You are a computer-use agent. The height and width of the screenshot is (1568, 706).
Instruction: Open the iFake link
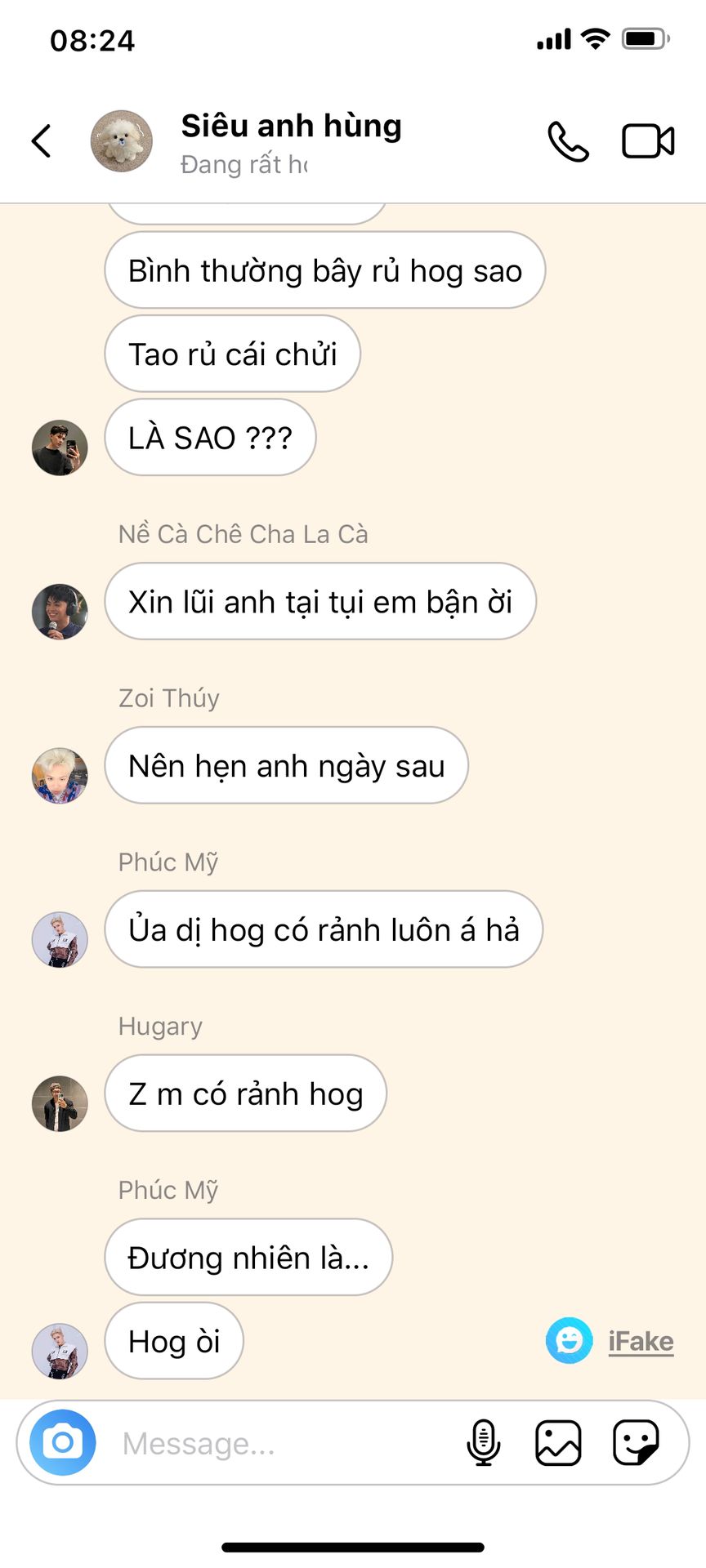pos(641,1342)
